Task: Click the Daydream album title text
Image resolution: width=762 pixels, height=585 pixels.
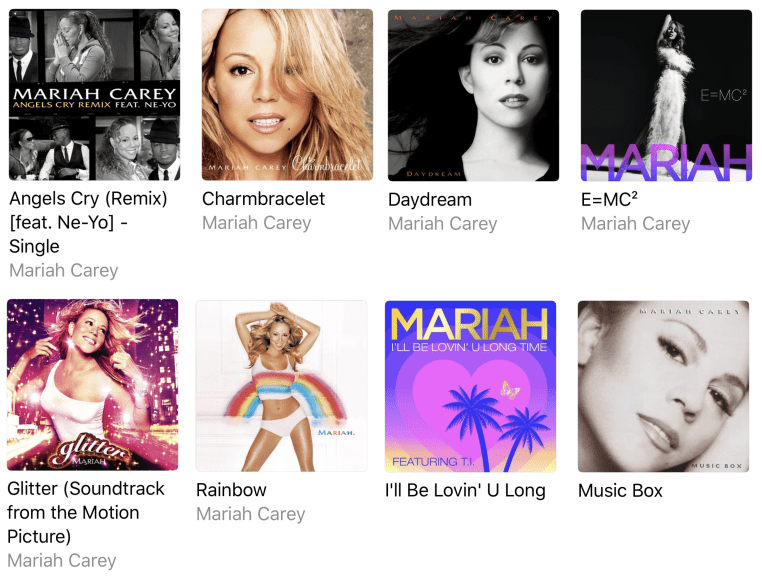Action: (430, 200)
